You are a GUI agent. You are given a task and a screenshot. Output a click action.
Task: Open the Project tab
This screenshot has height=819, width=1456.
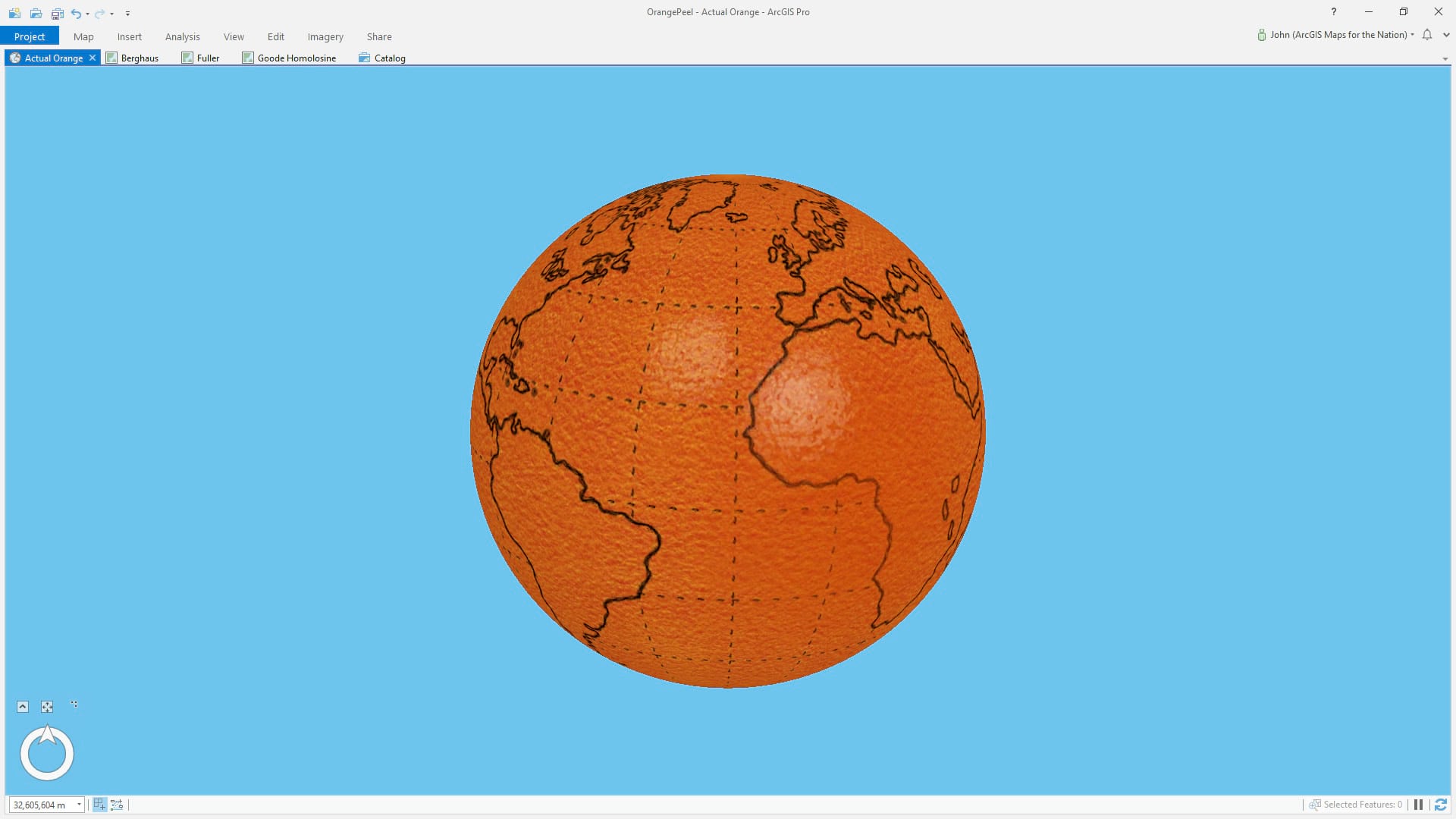click(30, 36)
